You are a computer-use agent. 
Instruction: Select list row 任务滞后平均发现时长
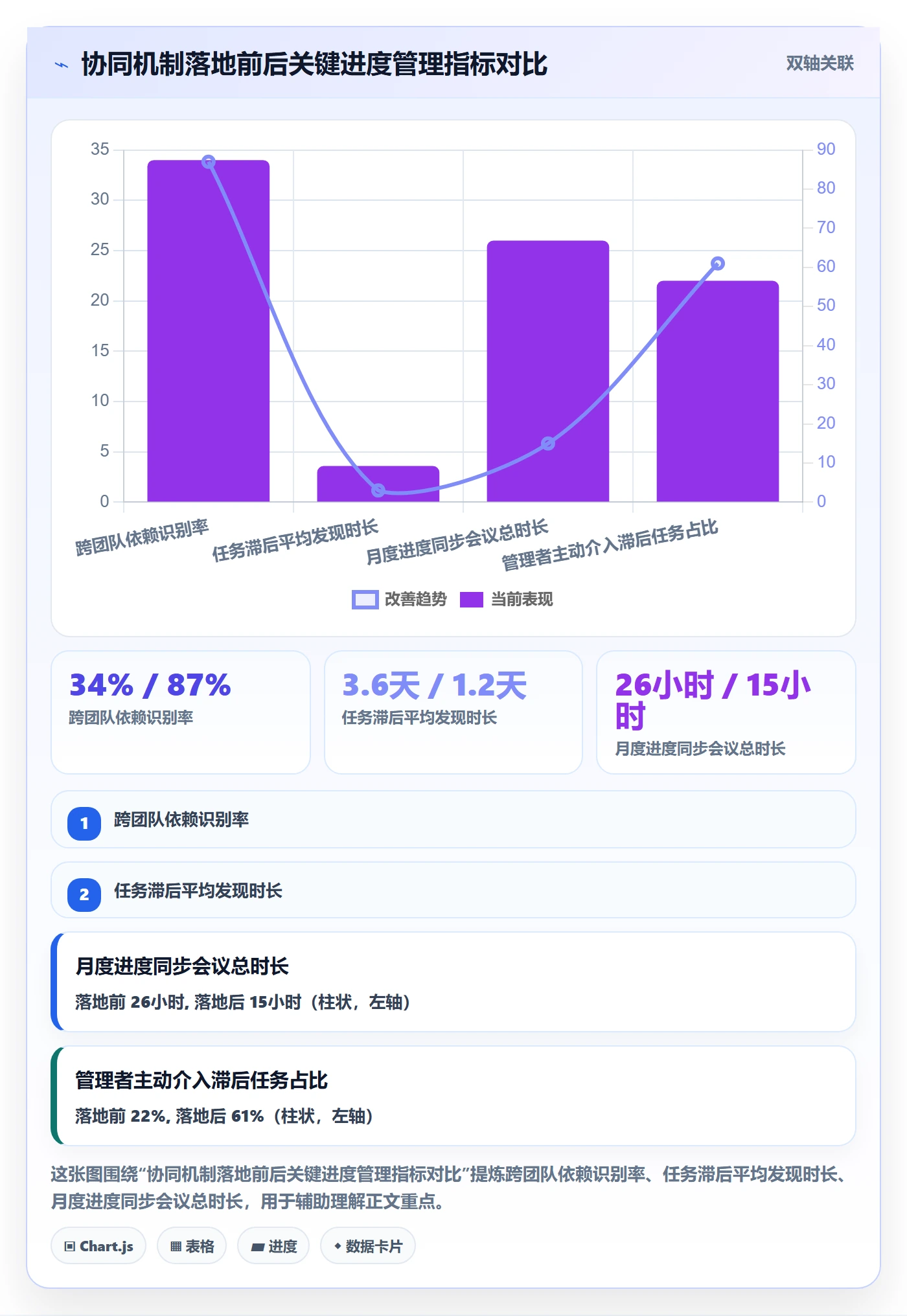(454, 890)
